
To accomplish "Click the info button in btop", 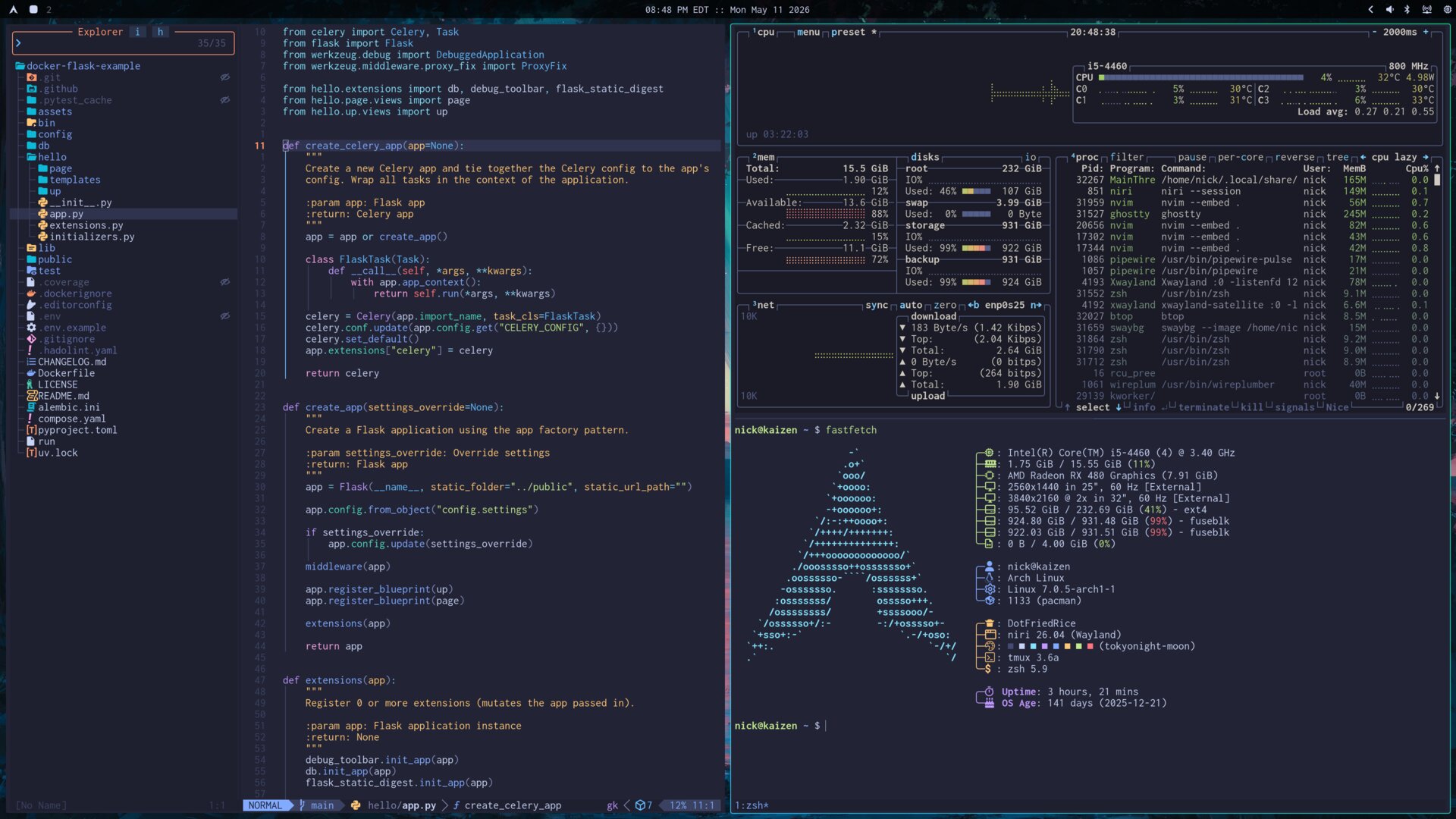I will [1144, 407].
